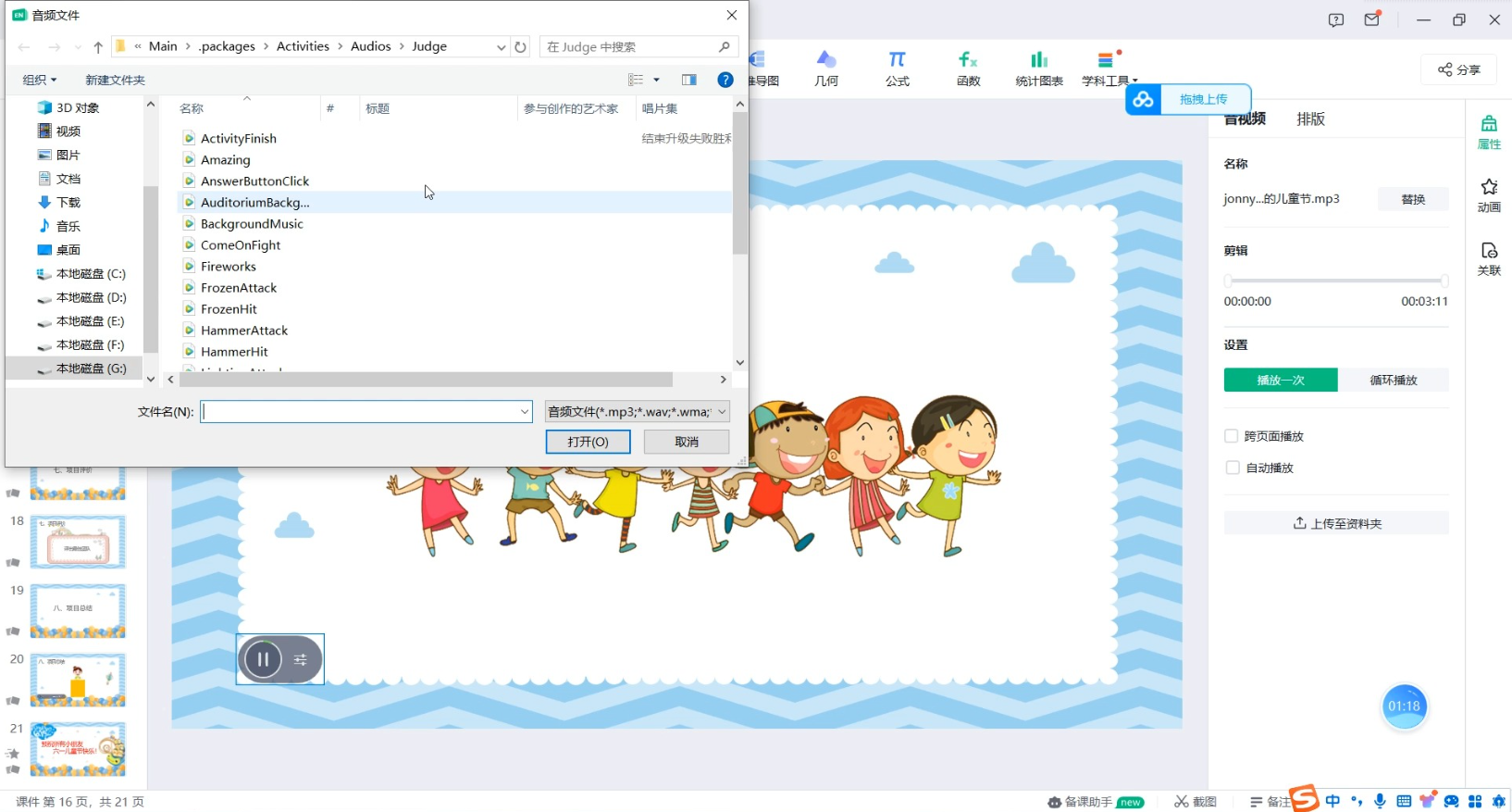
Task: Enable 自动播放 autoplay checkbox
Action: 1232,468
